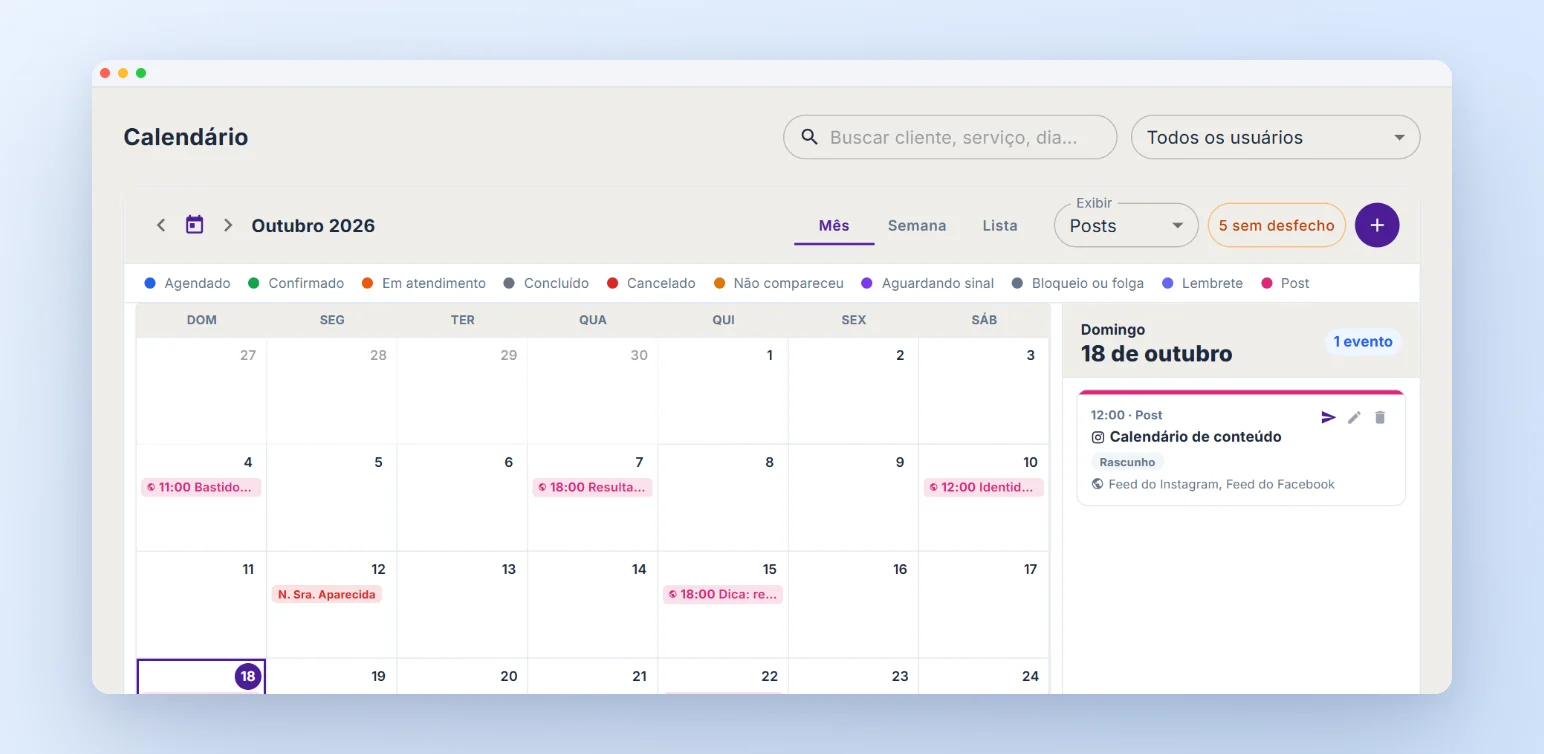Click the Em atendimento legend label
Image resolution: width=1544 pixels, height=754 pixels.
click(x=434, y=283)
